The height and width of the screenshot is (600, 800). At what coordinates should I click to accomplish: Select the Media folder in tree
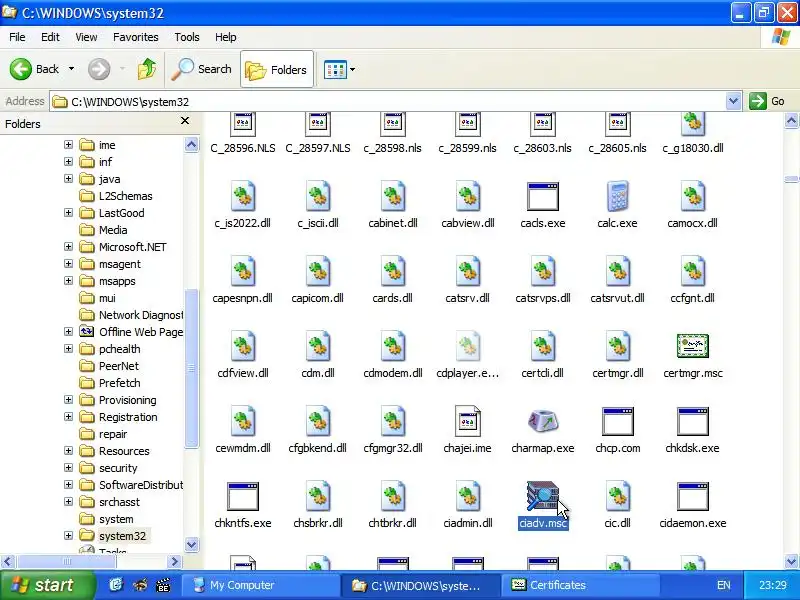click(113, 230)
